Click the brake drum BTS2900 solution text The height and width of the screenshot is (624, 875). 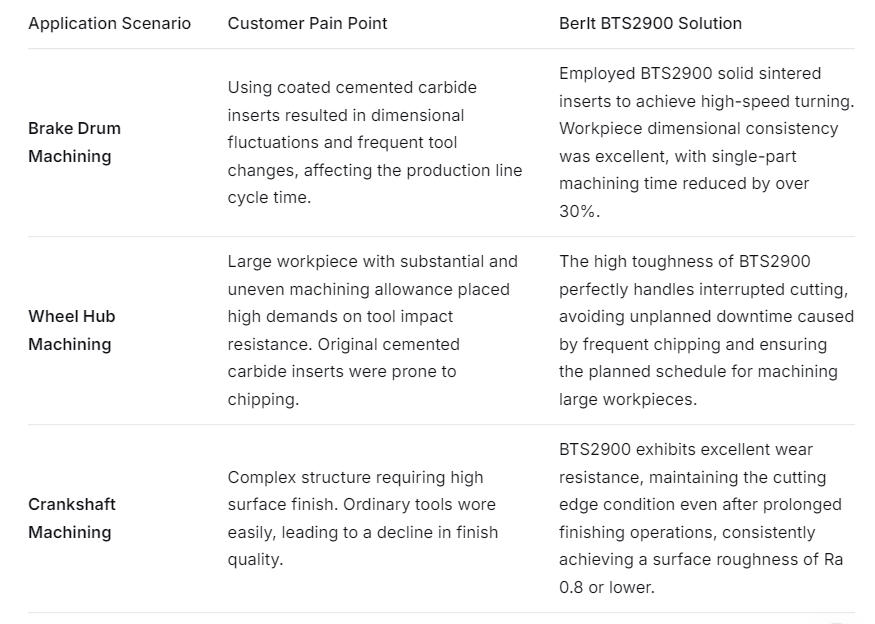(705, 142)
